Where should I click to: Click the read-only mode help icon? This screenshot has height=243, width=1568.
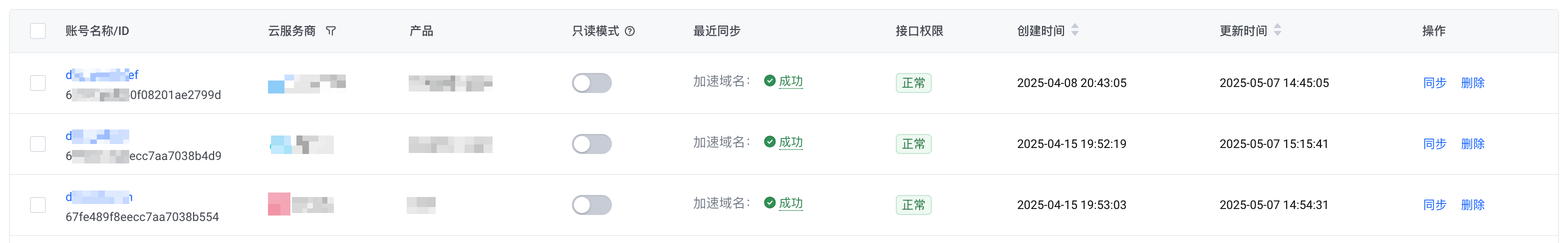630,31
